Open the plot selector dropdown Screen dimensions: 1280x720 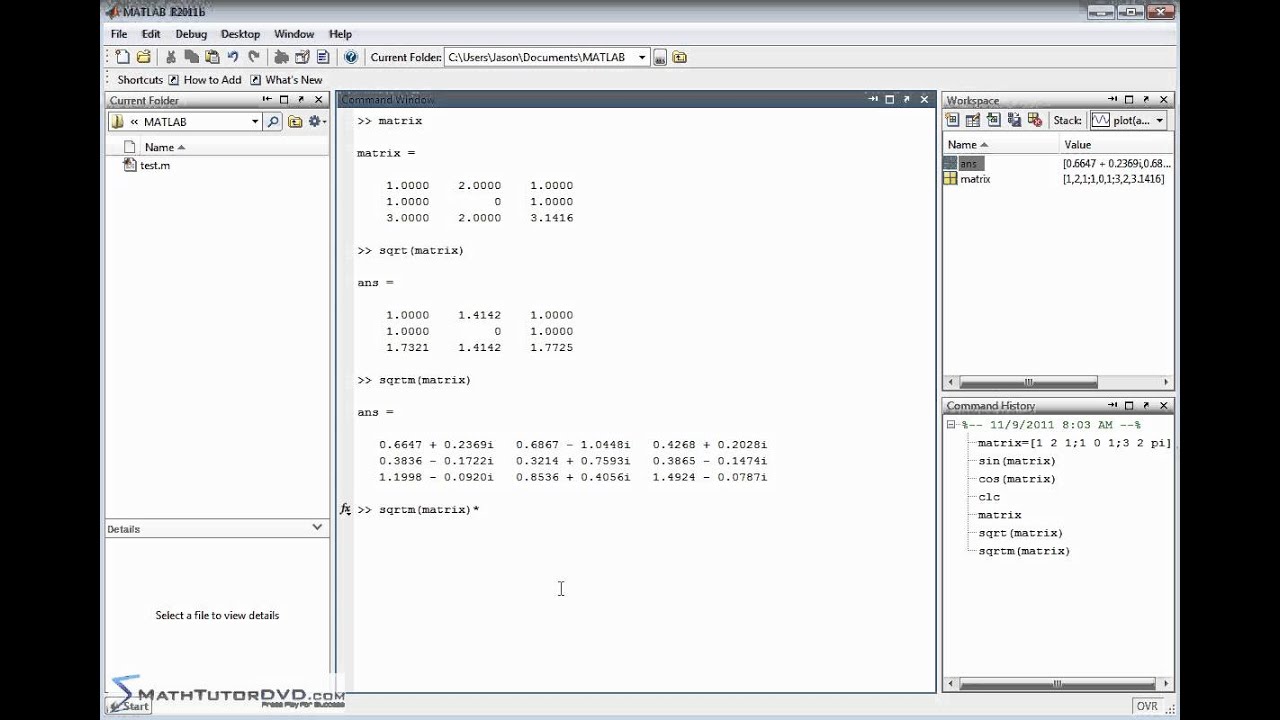(1160, 120)
